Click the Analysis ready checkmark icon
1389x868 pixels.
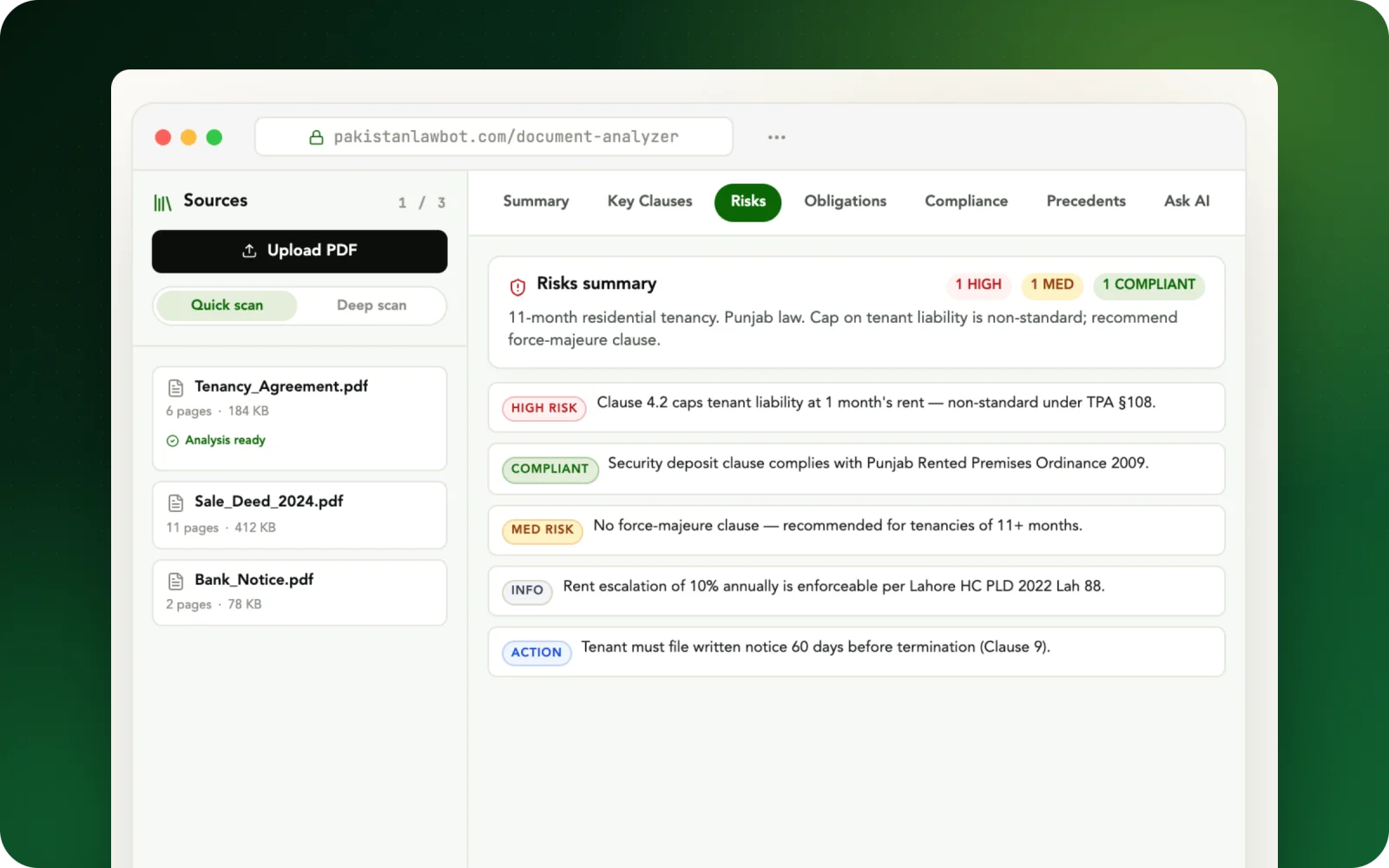(172, 441)
